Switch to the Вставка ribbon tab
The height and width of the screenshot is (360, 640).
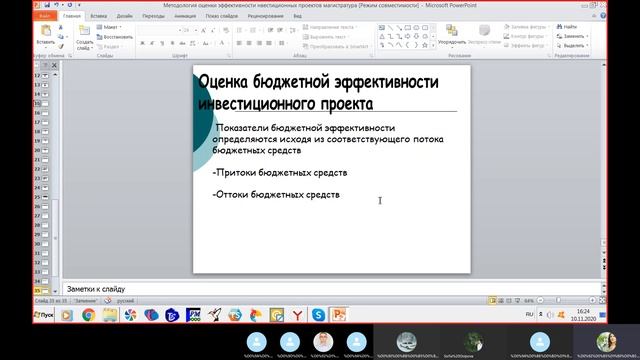pos(98,16)
